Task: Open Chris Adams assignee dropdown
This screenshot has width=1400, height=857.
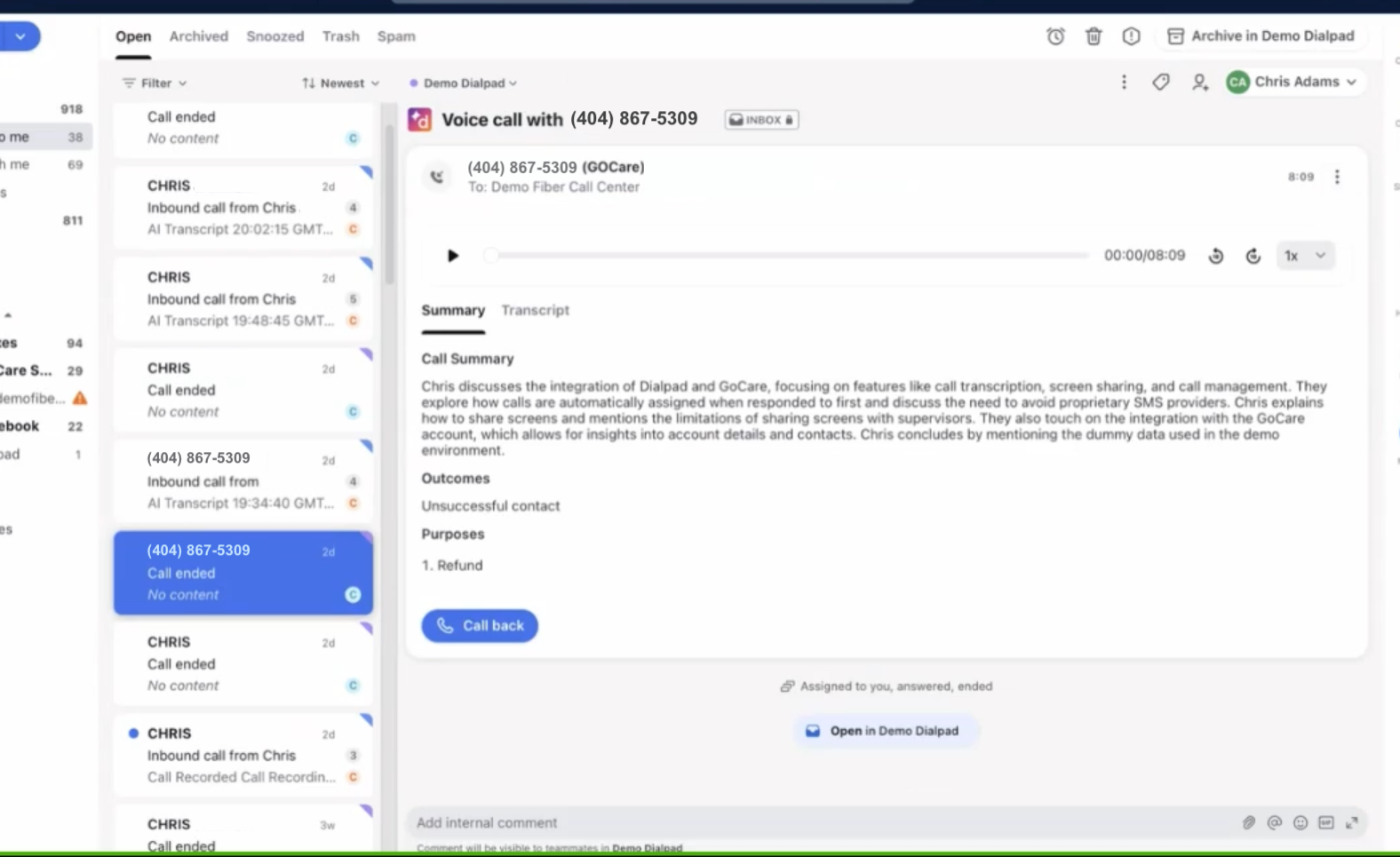Action: [1293, 82]
